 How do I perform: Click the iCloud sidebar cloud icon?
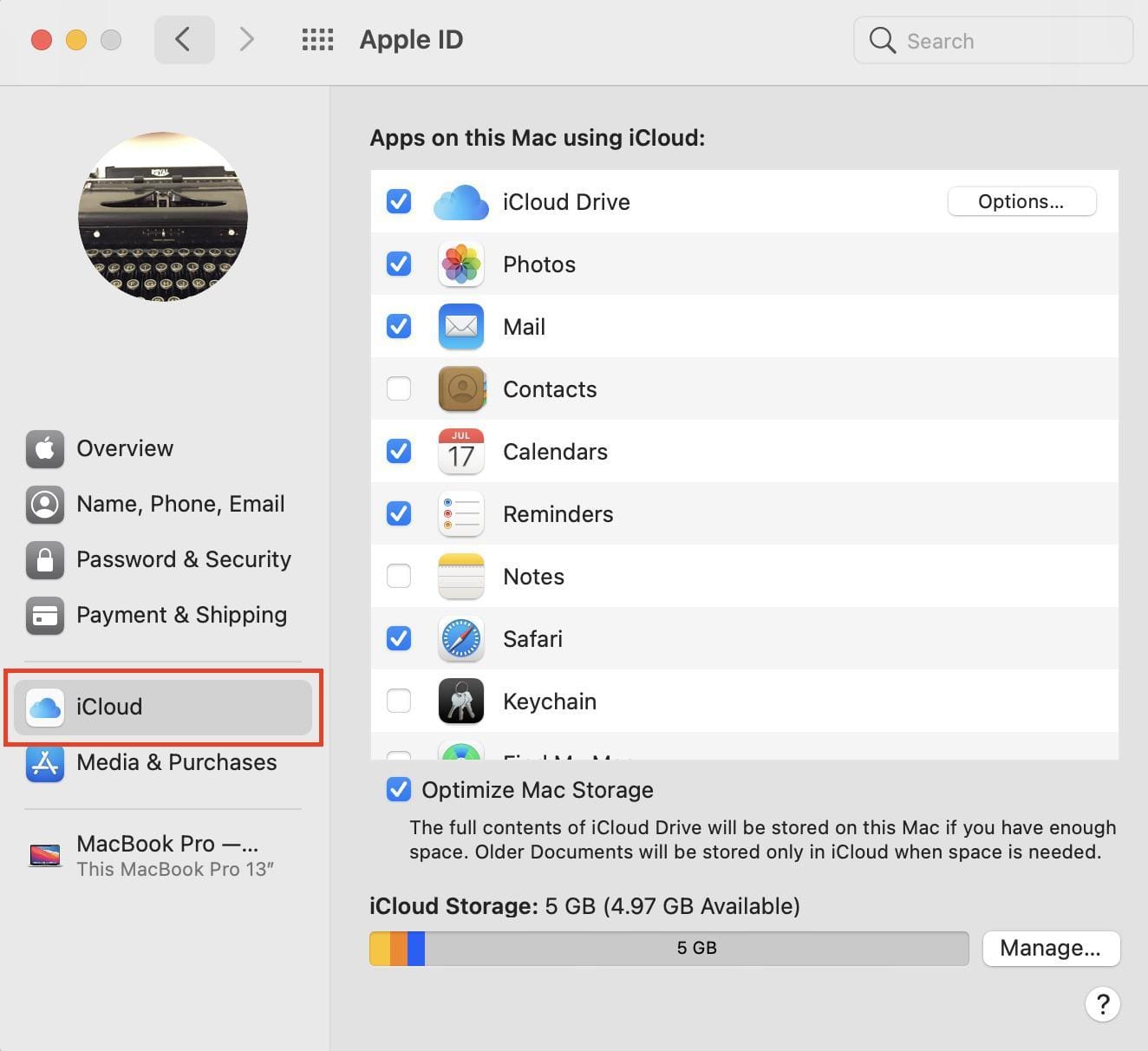(45, 708)
